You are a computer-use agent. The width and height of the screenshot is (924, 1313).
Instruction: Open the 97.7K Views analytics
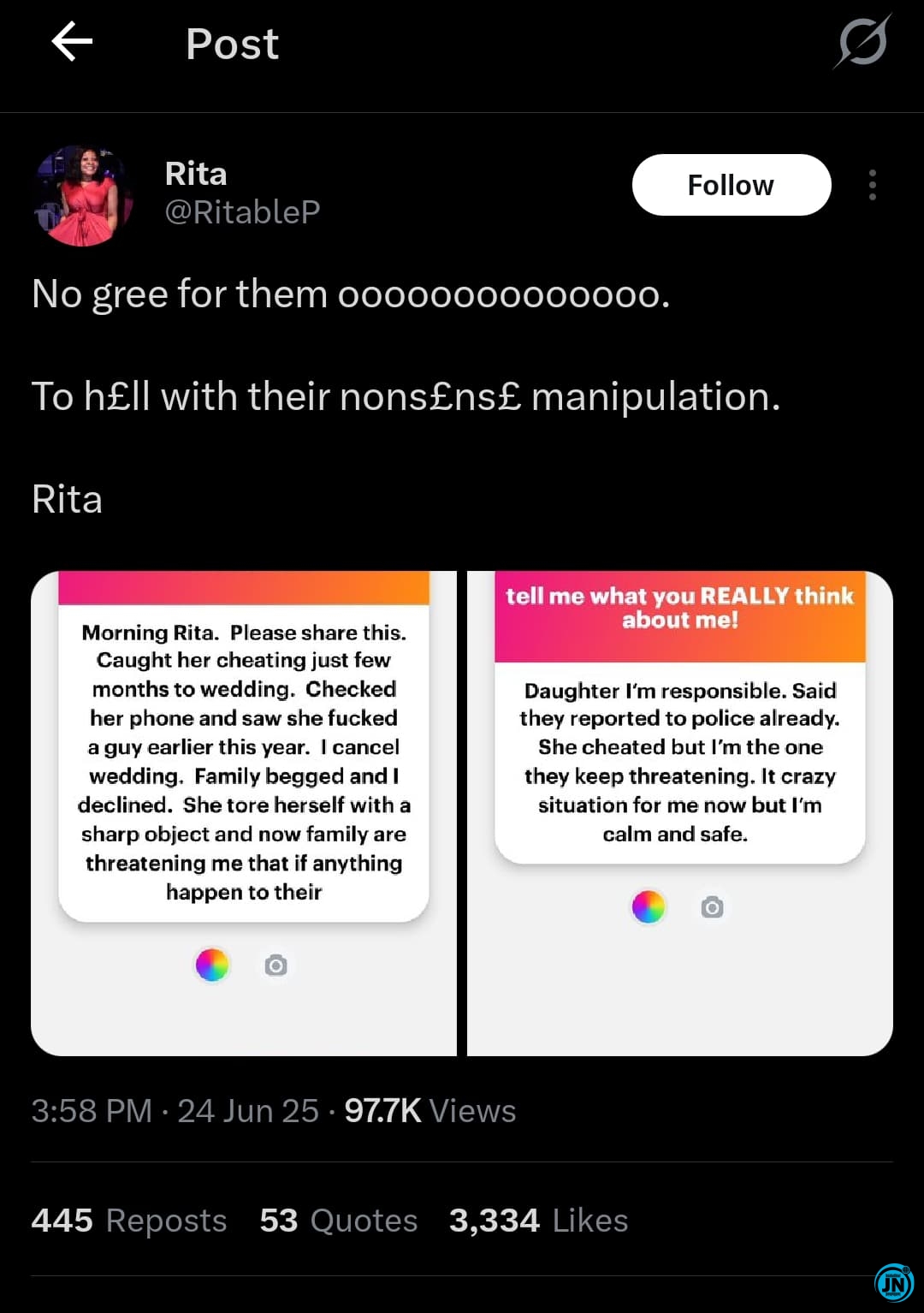430,1111
